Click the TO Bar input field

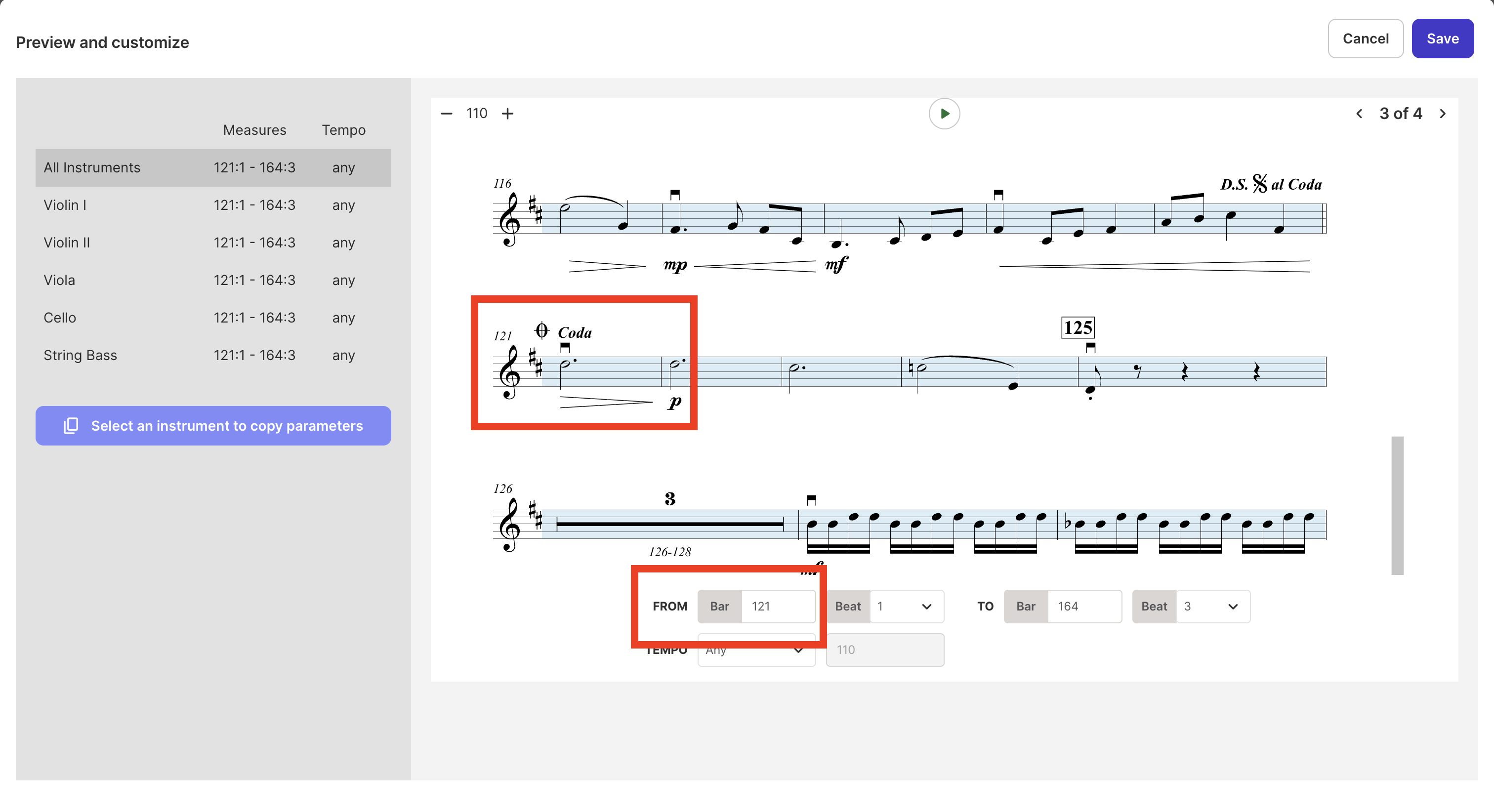coord(1084,606)
